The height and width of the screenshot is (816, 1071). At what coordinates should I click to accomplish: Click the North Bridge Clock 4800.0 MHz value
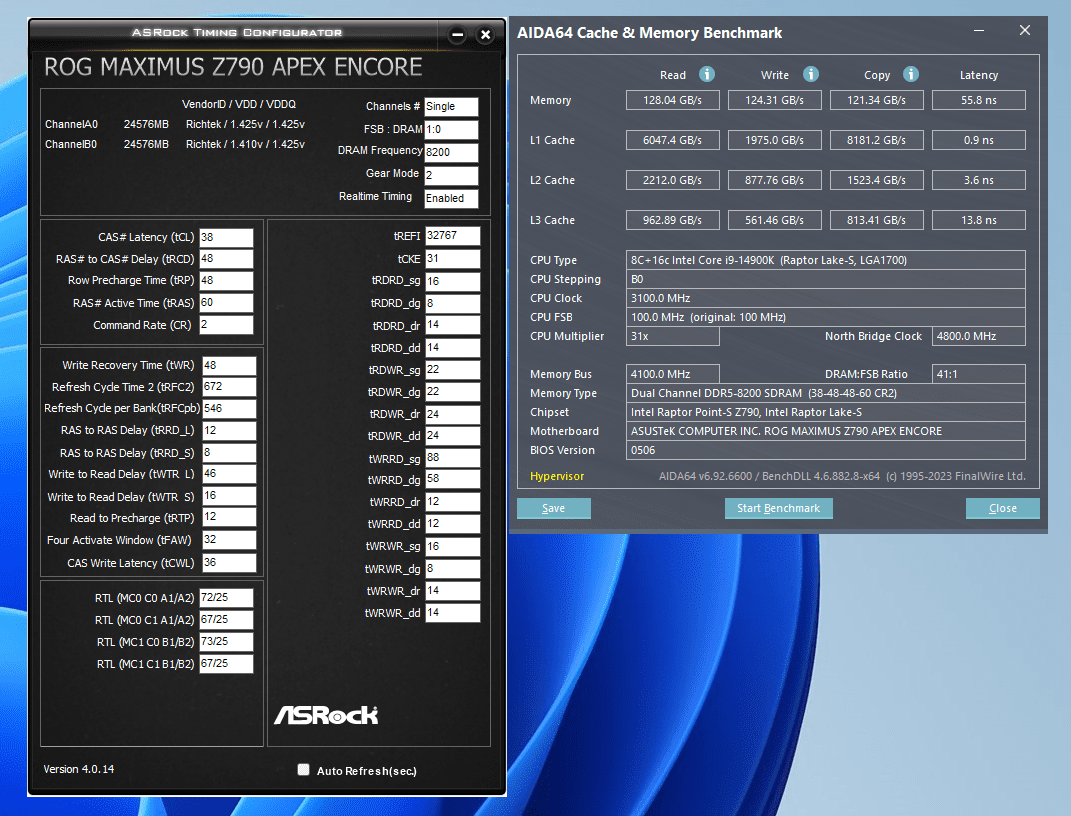[979, 336]
